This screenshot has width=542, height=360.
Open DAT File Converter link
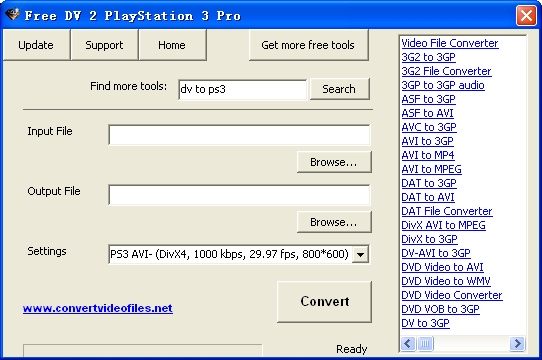point(447,211)
